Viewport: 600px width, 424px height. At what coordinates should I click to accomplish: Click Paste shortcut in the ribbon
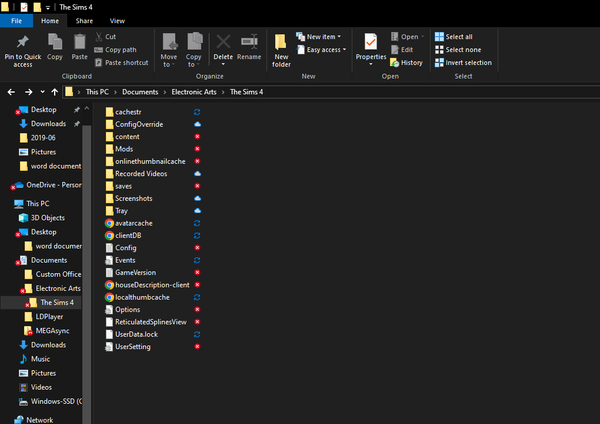click(x=121, y=62)
